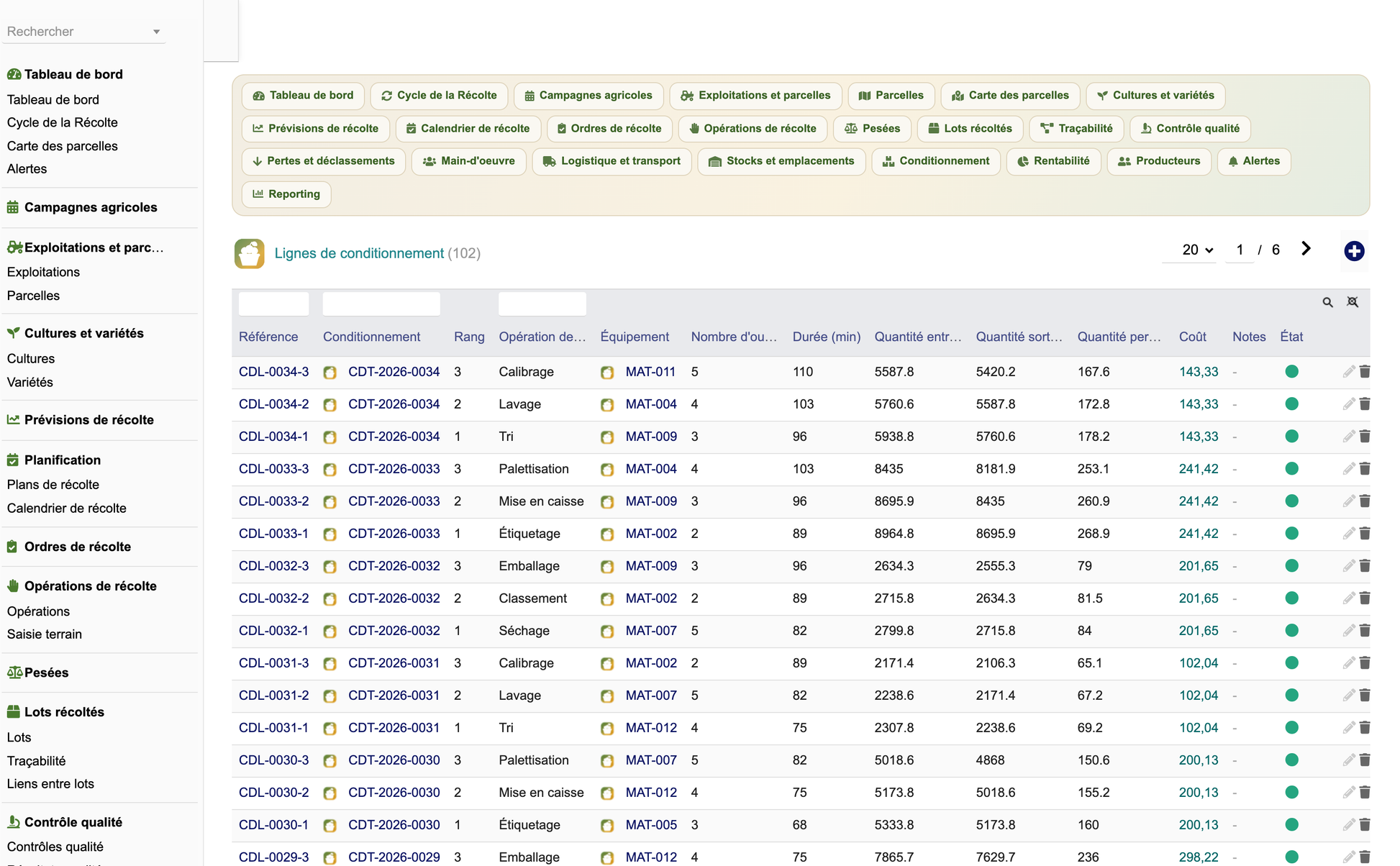
Task: Delete row CDL-0033-2 using trash icon
Action: [x=1365, y=501]
